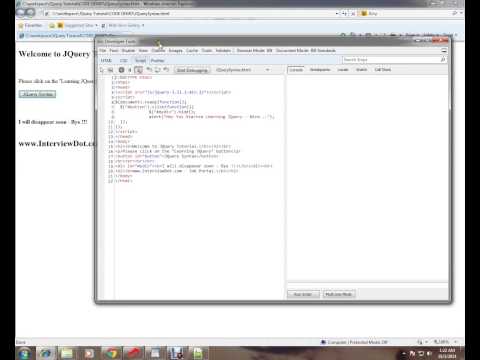This screenshot has width=480, height=360.
Task: Click the refresh icon beside address bar
Action: (x=345, y=14)
